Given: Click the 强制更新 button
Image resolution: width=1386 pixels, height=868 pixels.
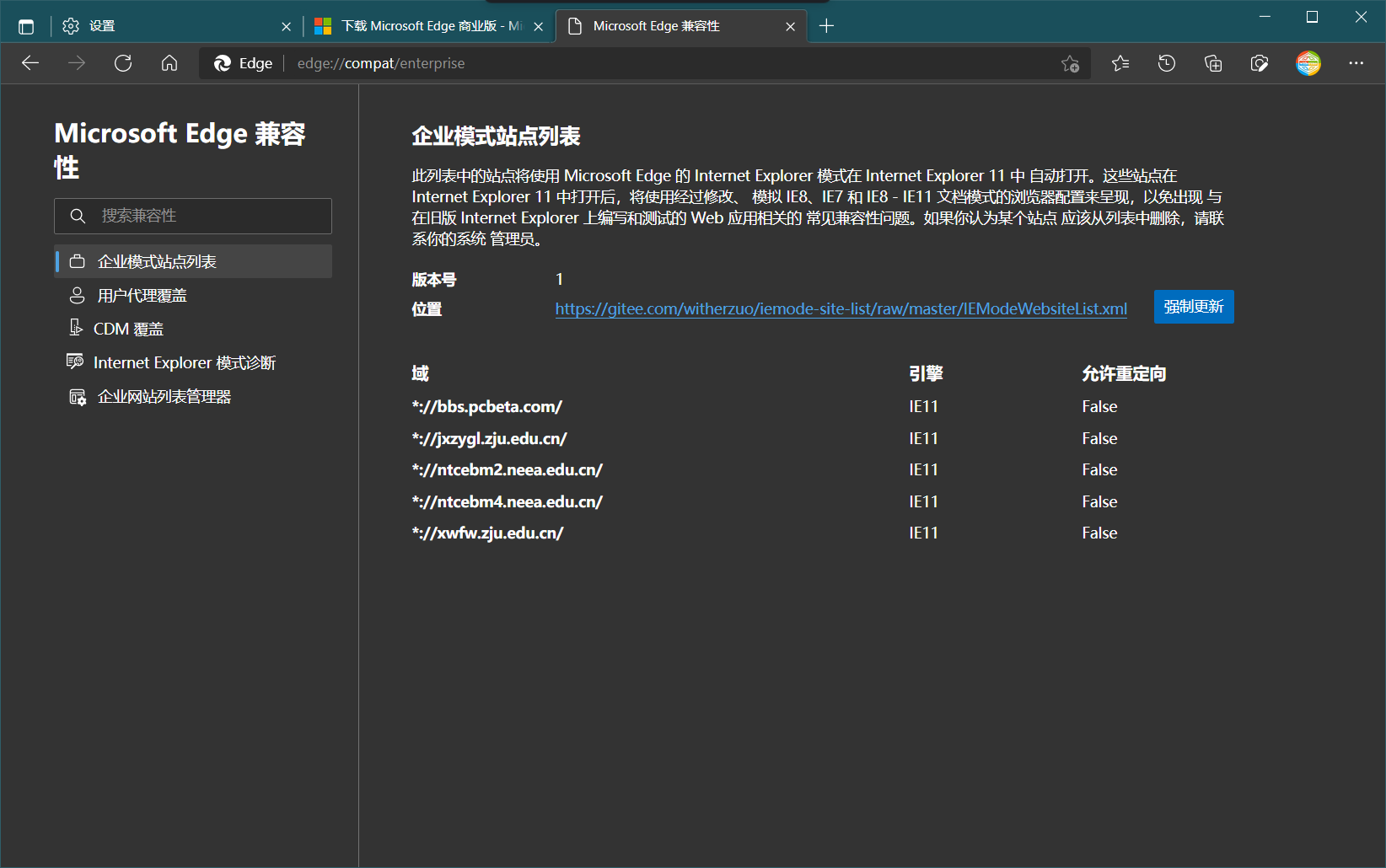Looking at the screenshot, I should pos(1193,307).
